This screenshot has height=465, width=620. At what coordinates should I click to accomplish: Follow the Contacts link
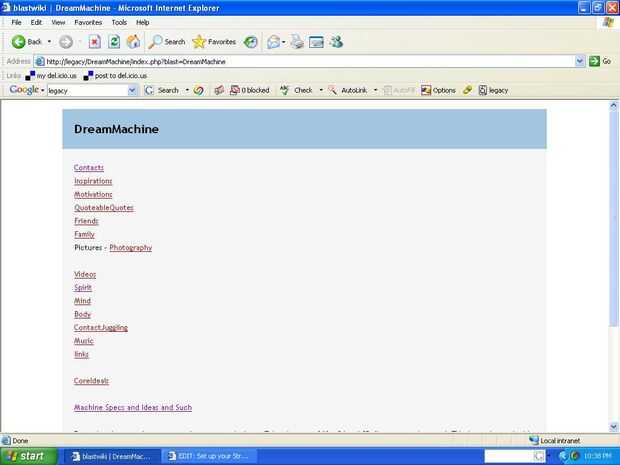coord(89,168)
